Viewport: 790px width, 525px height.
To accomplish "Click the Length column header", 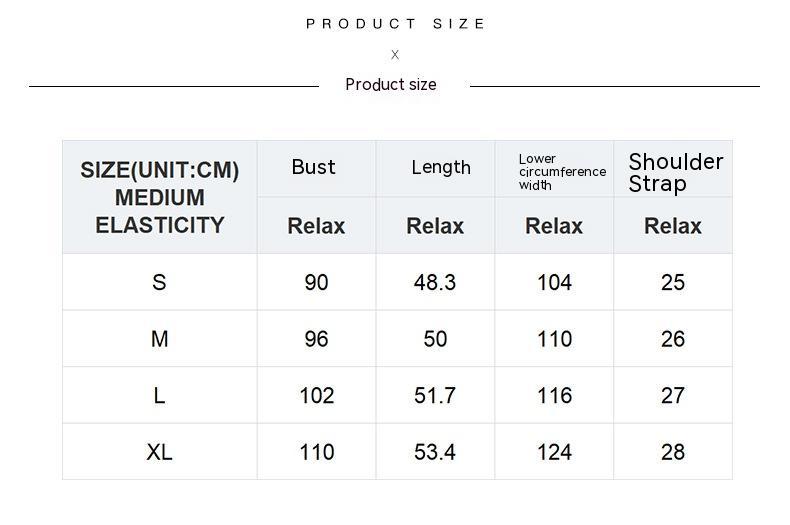I will [441, 167].
